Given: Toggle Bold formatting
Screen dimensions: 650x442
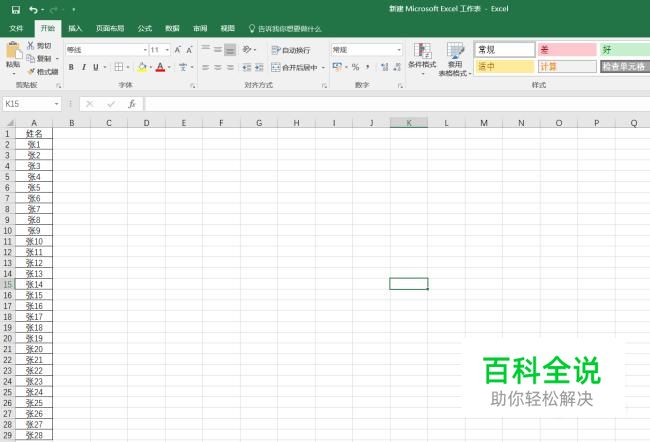Looking at the screenshot, I should click(71, 67).
